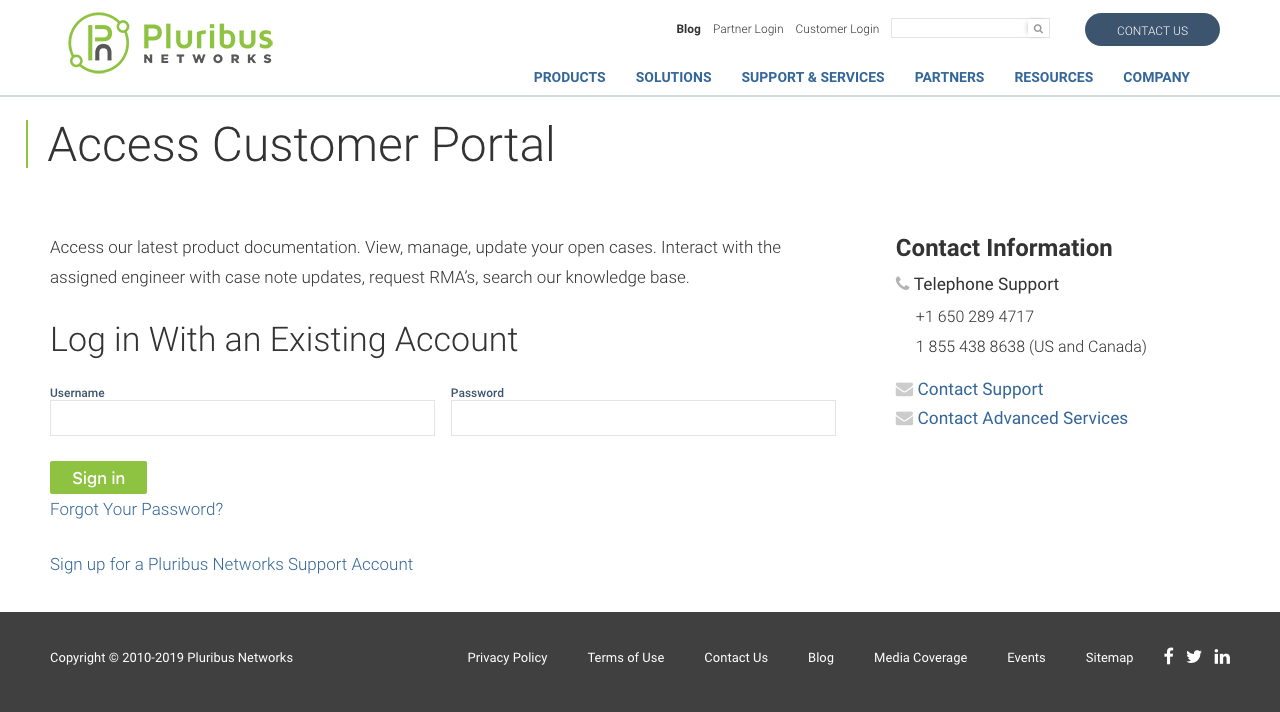Click the Pluribus Networks logo
1280x712 pixels.
(170, 42)
